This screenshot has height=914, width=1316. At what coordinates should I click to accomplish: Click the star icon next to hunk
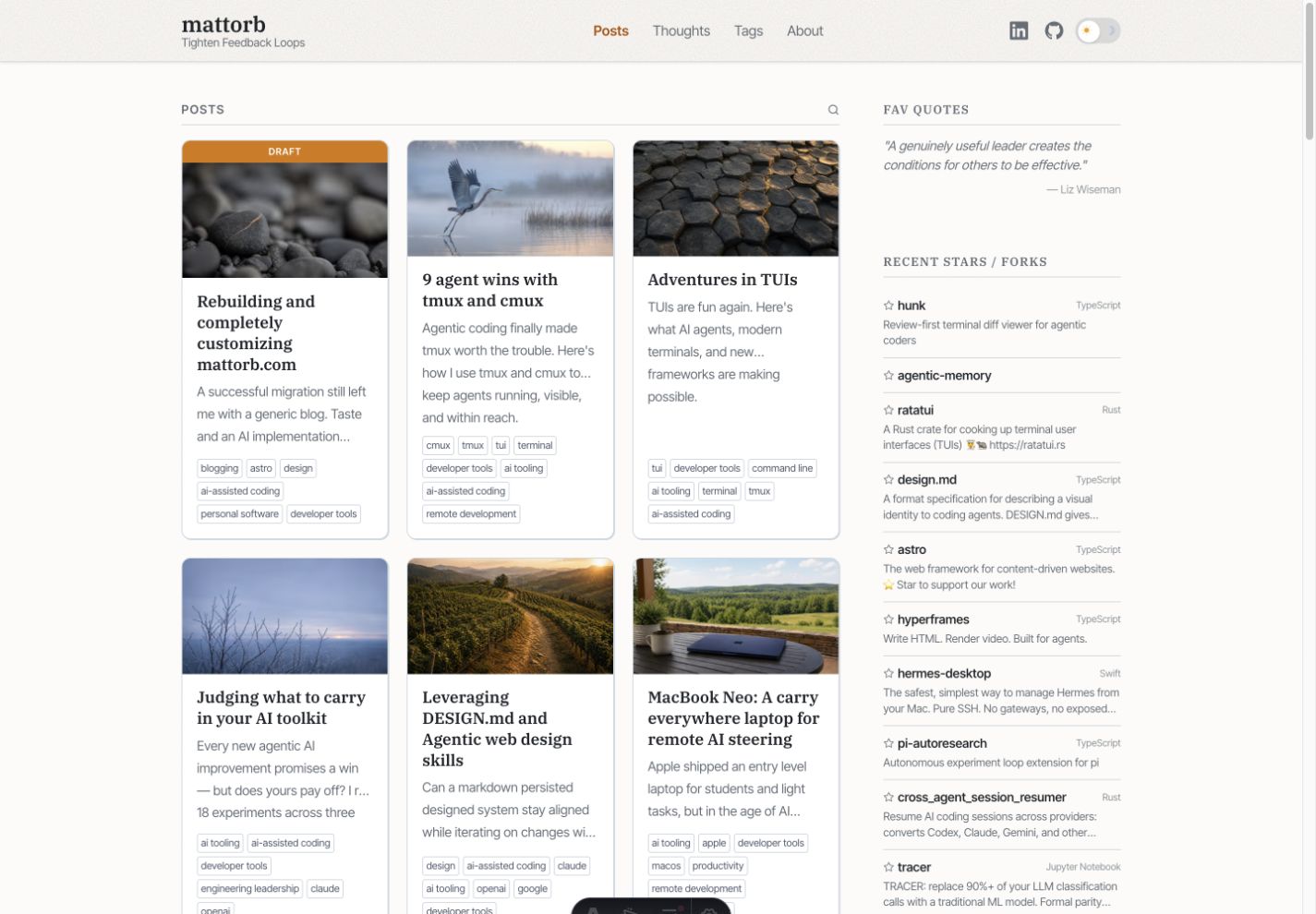pos(888,306)
